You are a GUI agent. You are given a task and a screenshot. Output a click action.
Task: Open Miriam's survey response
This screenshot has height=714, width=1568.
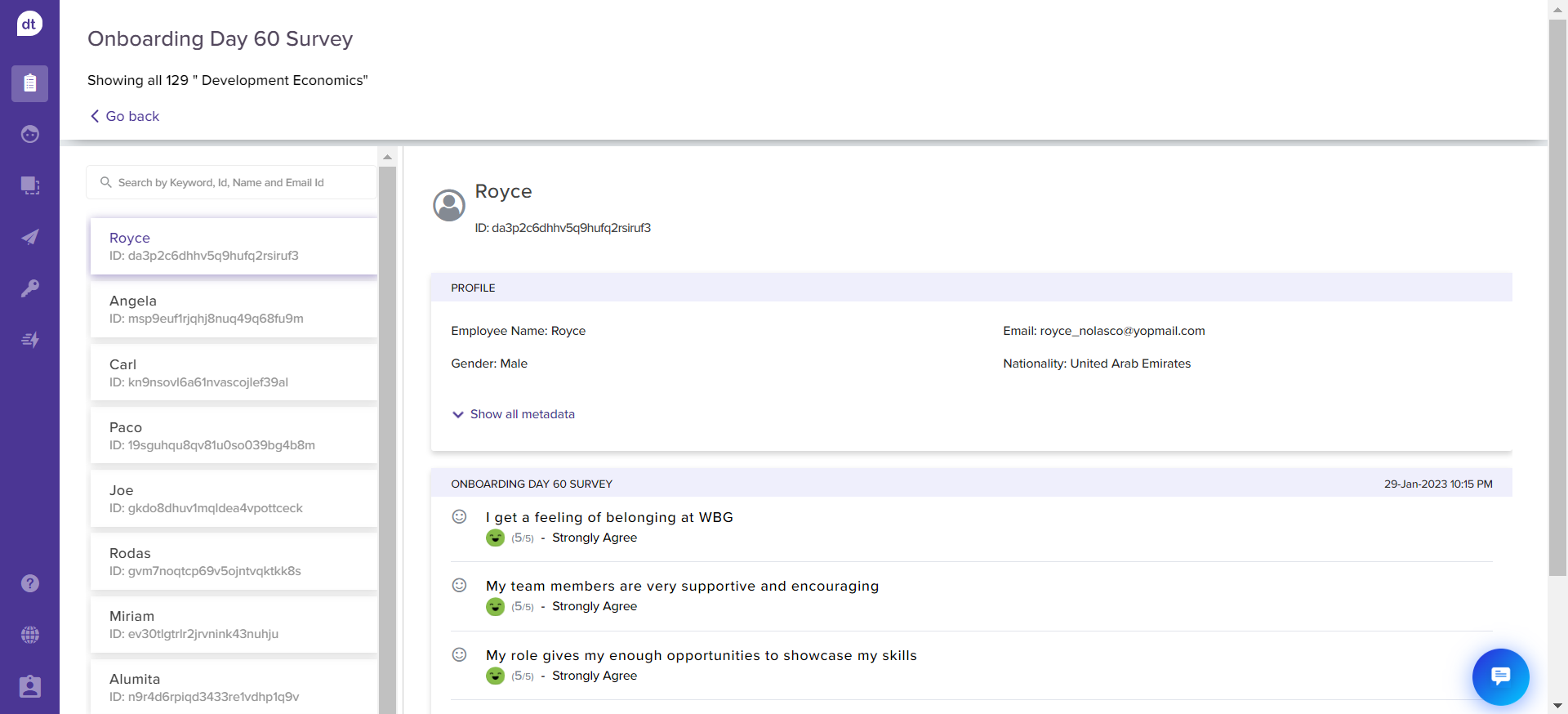pyautogui.click(x=234, y=624)
